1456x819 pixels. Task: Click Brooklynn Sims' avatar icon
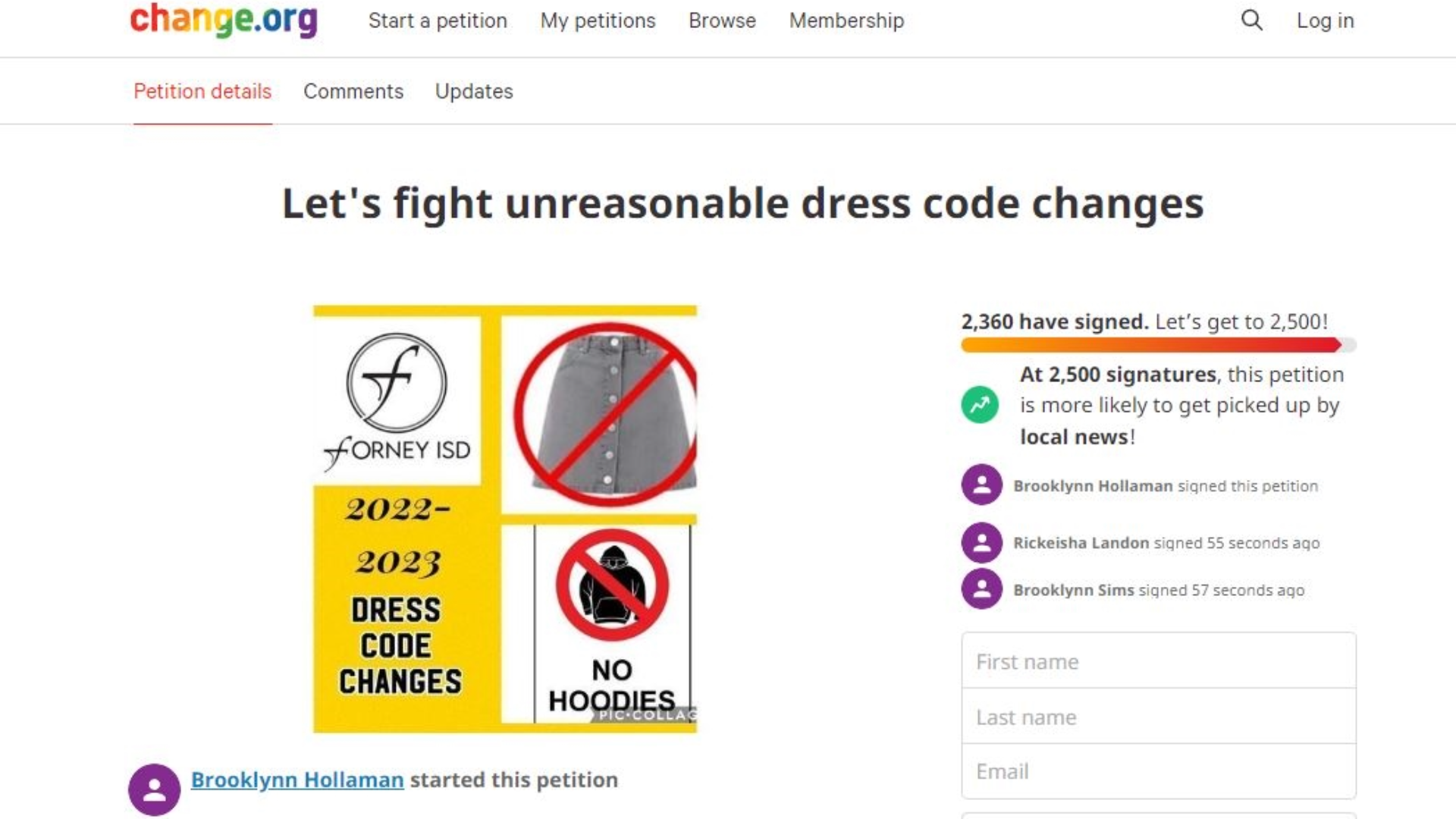point(982,589)
